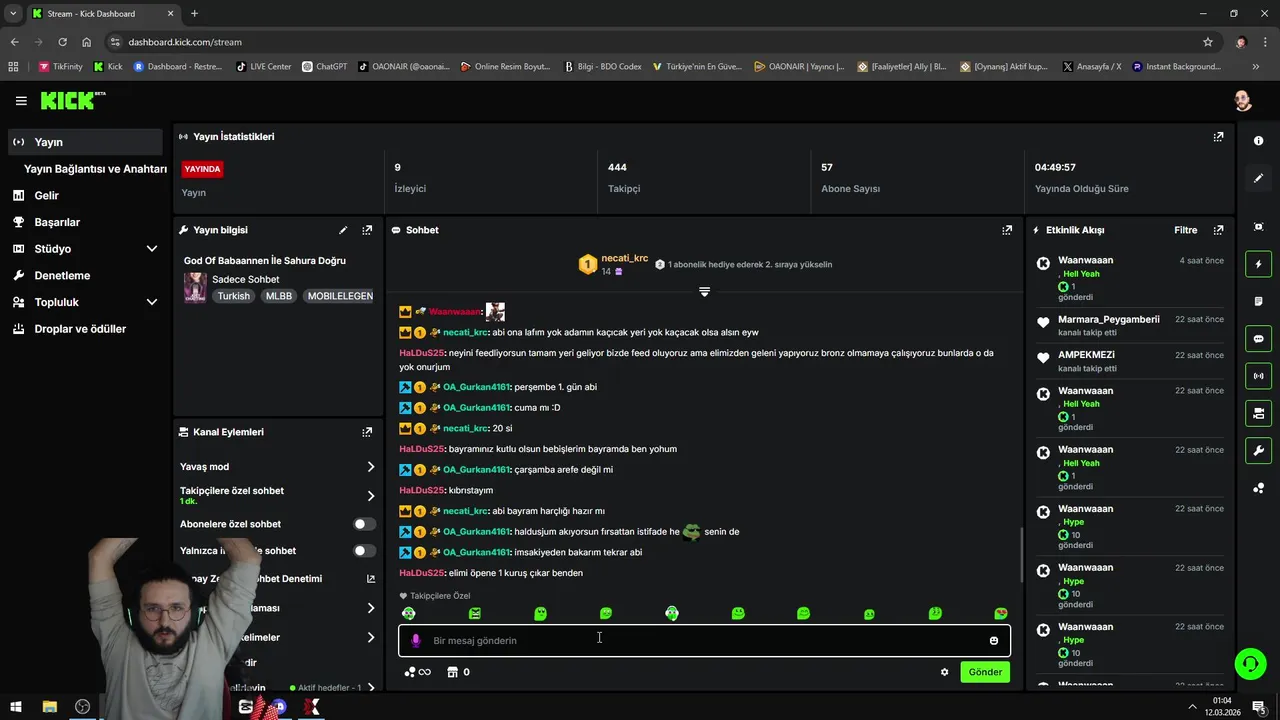Click necati_krc in the leaderboard
This screenshot has height=720, width=1280.
coord(625,258)
